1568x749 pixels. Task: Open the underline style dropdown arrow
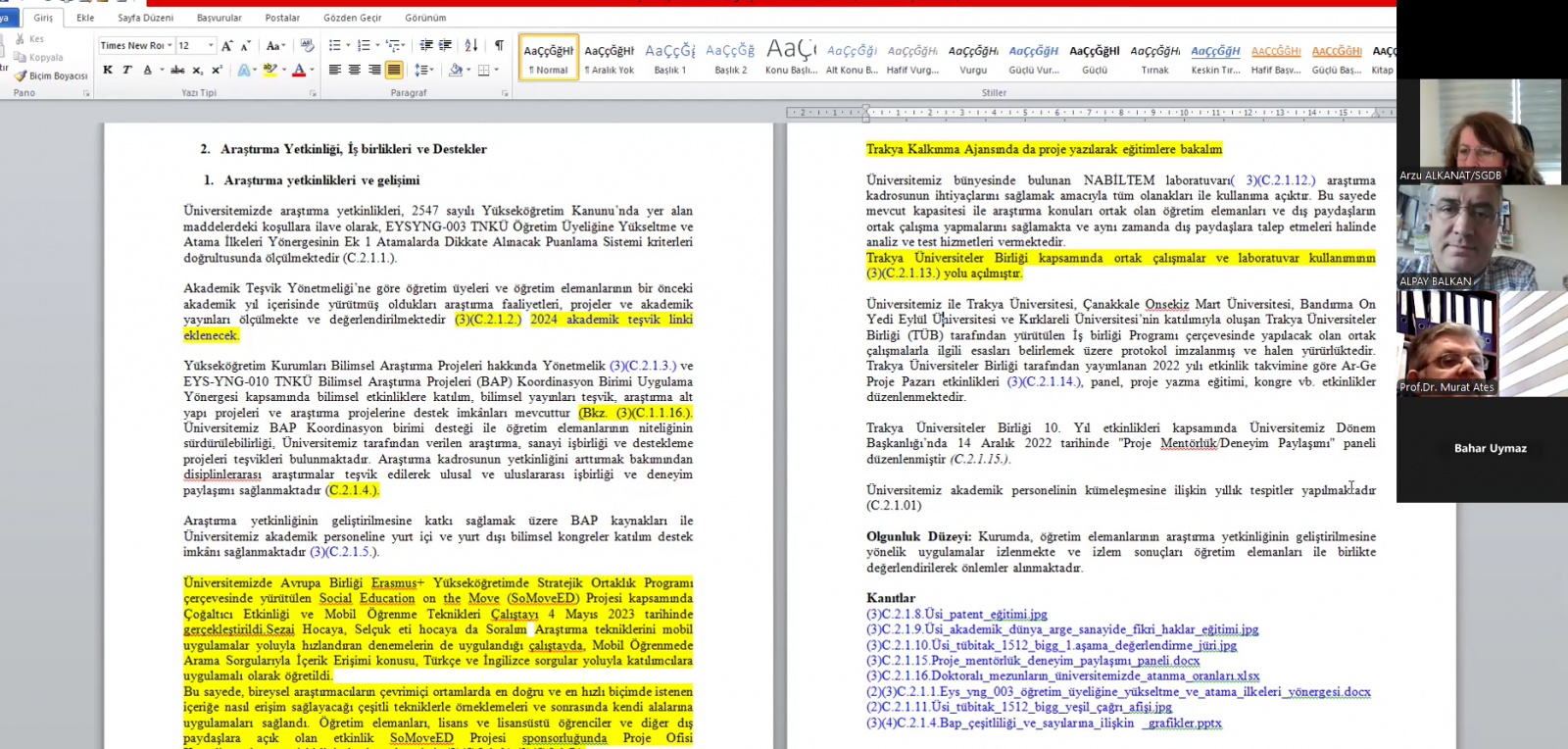pos(160,70)
